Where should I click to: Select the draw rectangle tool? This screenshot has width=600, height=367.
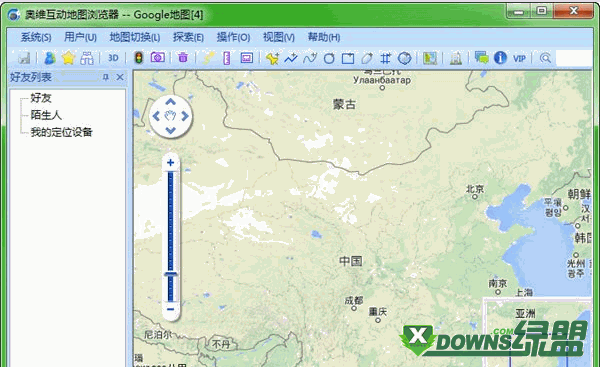(348, 59)
